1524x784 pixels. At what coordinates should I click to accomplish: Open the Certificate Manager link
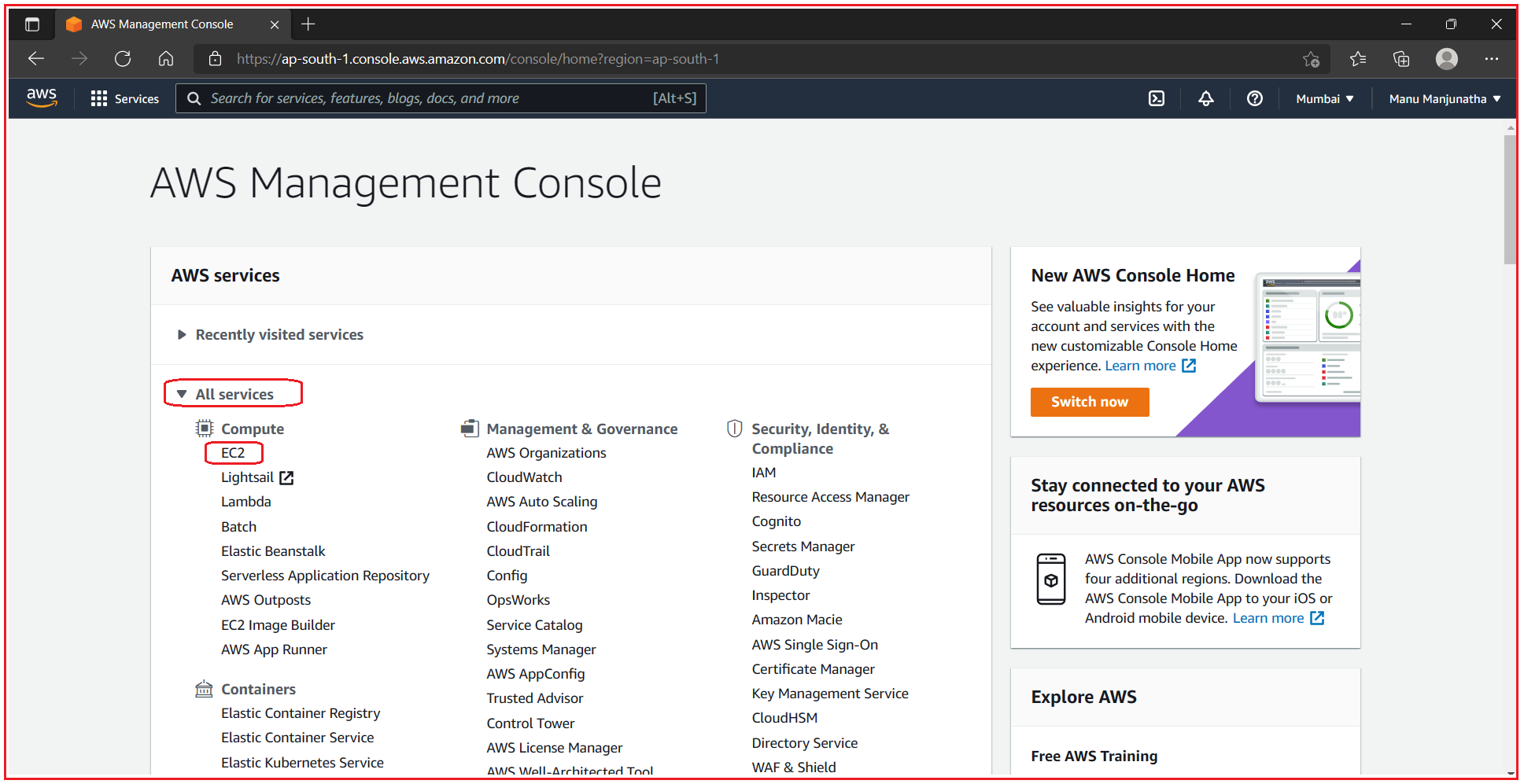click(x=813, y=669)
